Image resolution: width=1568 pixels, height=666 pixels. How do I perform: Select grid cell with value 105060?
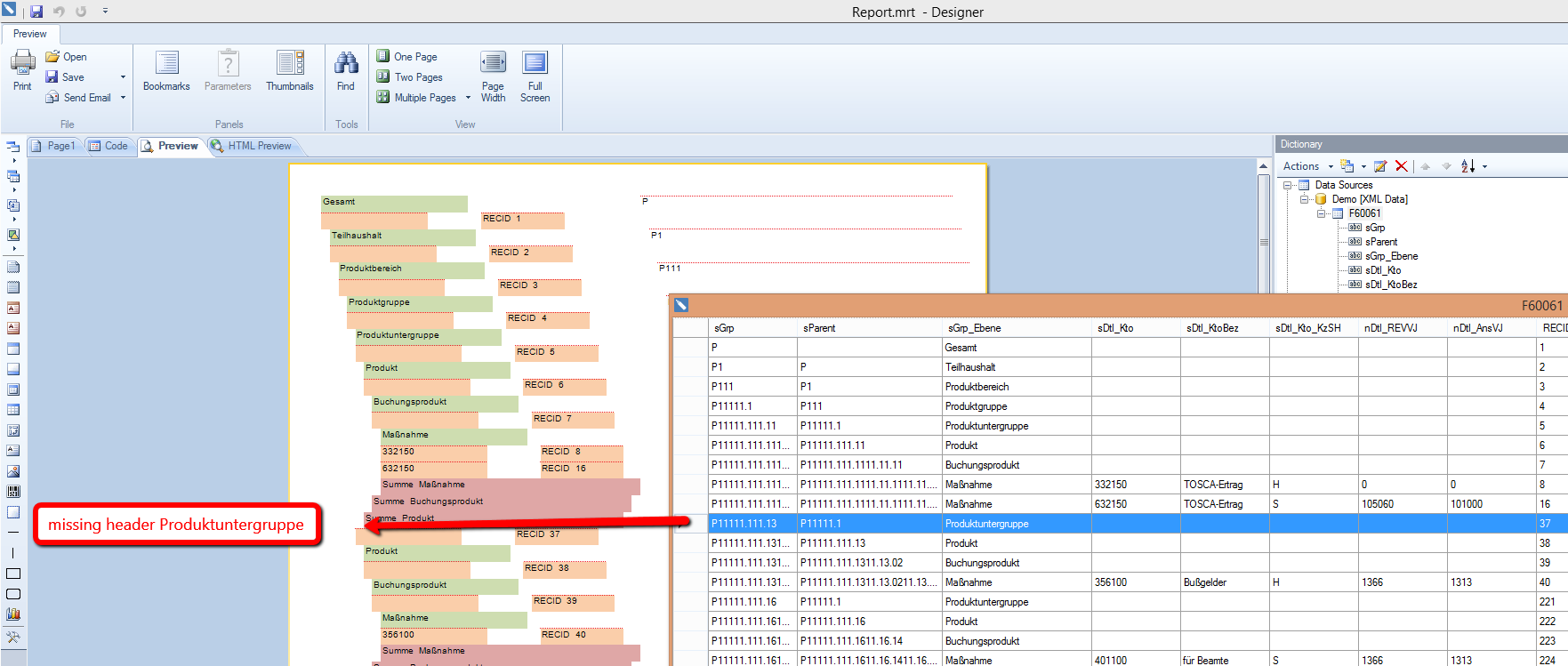click(1403, 504)
